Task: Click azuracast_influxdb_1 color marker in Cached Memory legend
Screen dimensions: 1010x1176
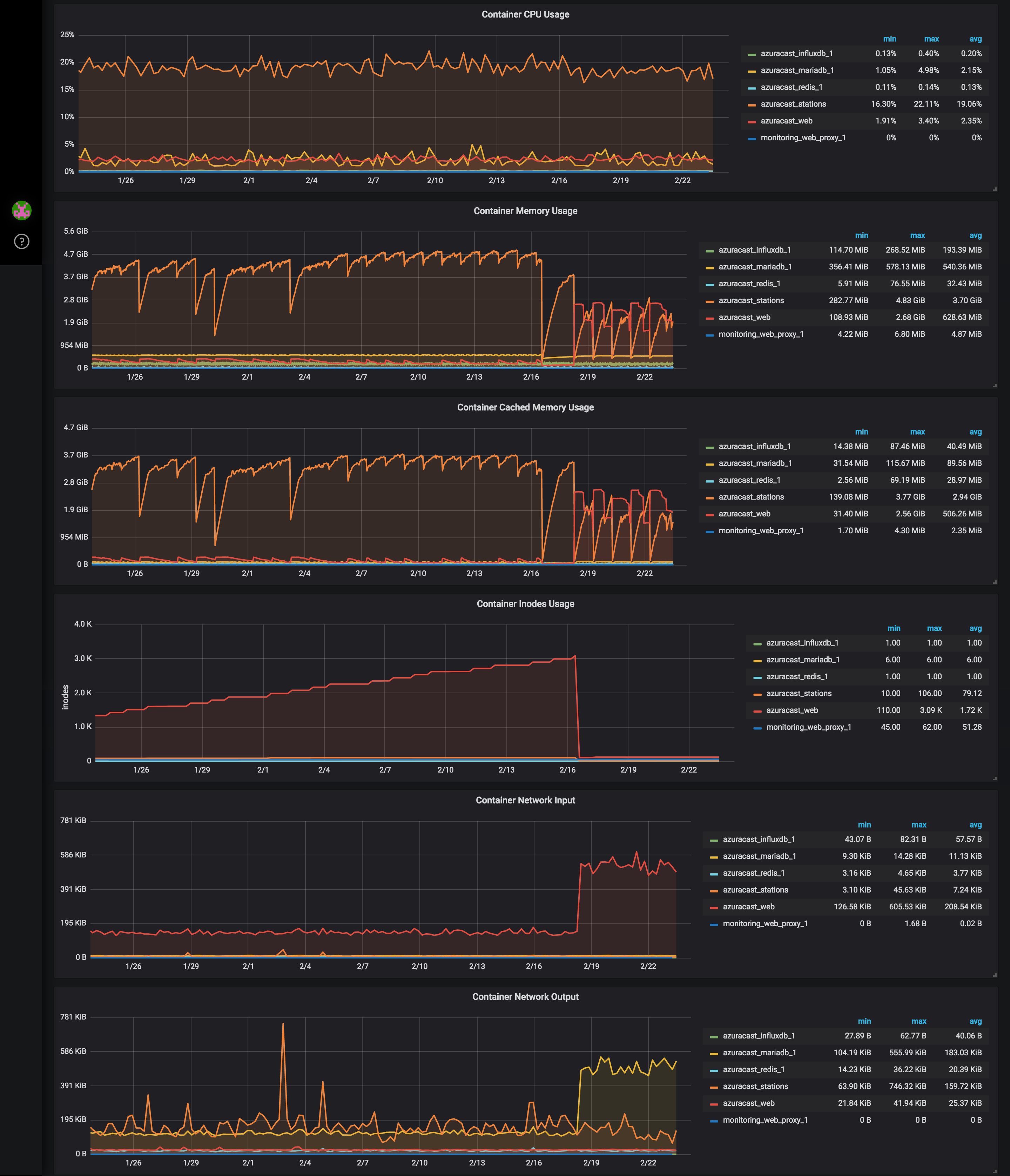Action: click(x=710, y=446)
